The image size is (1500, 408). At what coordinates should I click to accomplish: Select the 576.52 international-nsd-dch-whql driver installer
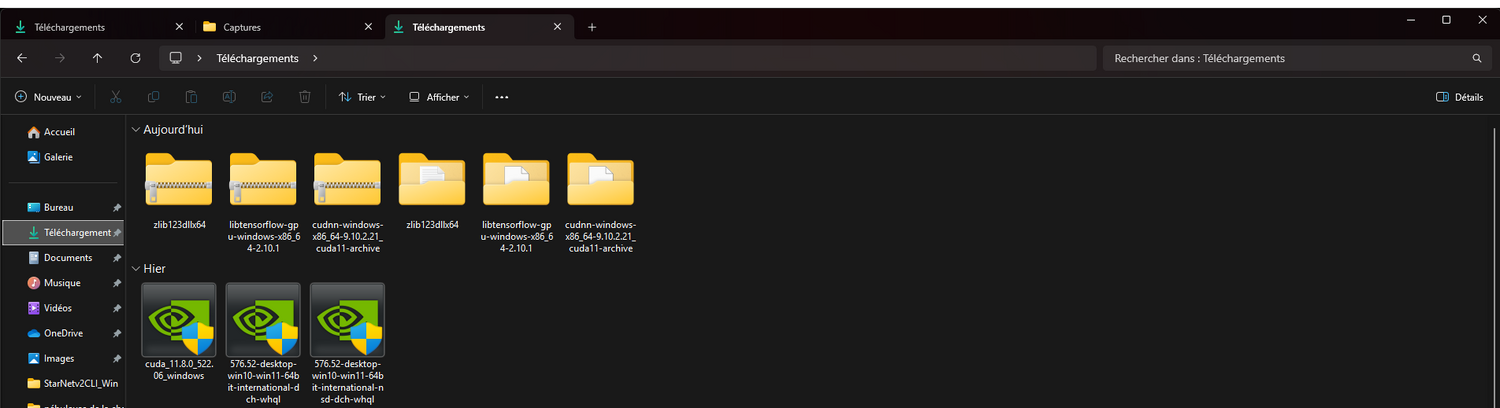pos(347,344)
